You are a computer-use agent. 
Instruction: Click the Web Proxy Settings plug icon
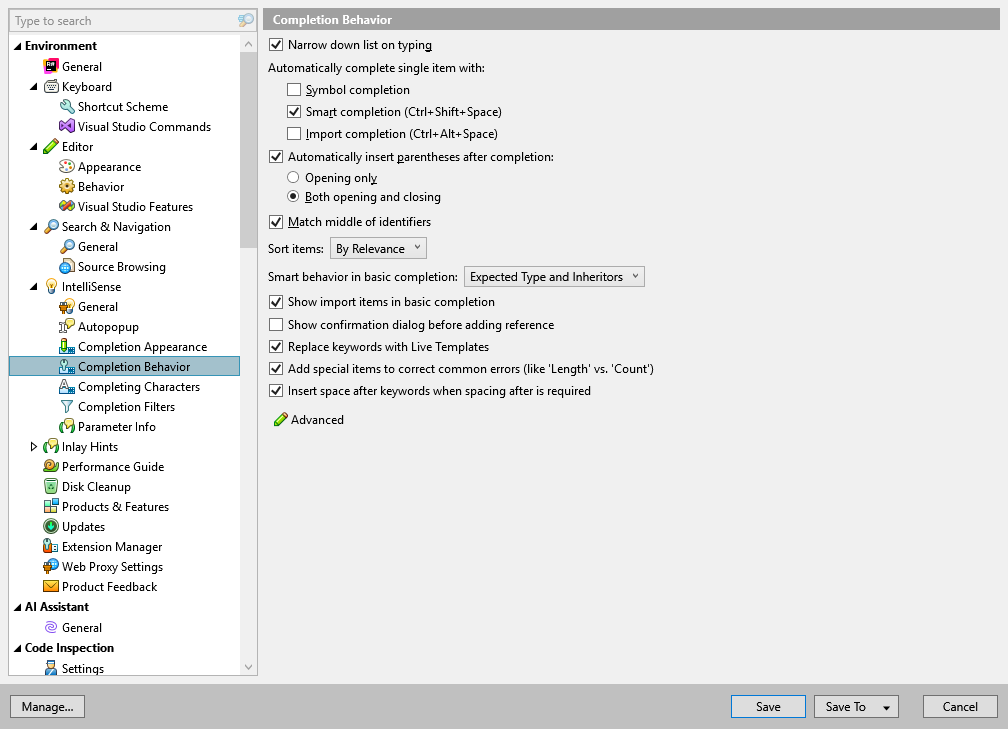50,566
